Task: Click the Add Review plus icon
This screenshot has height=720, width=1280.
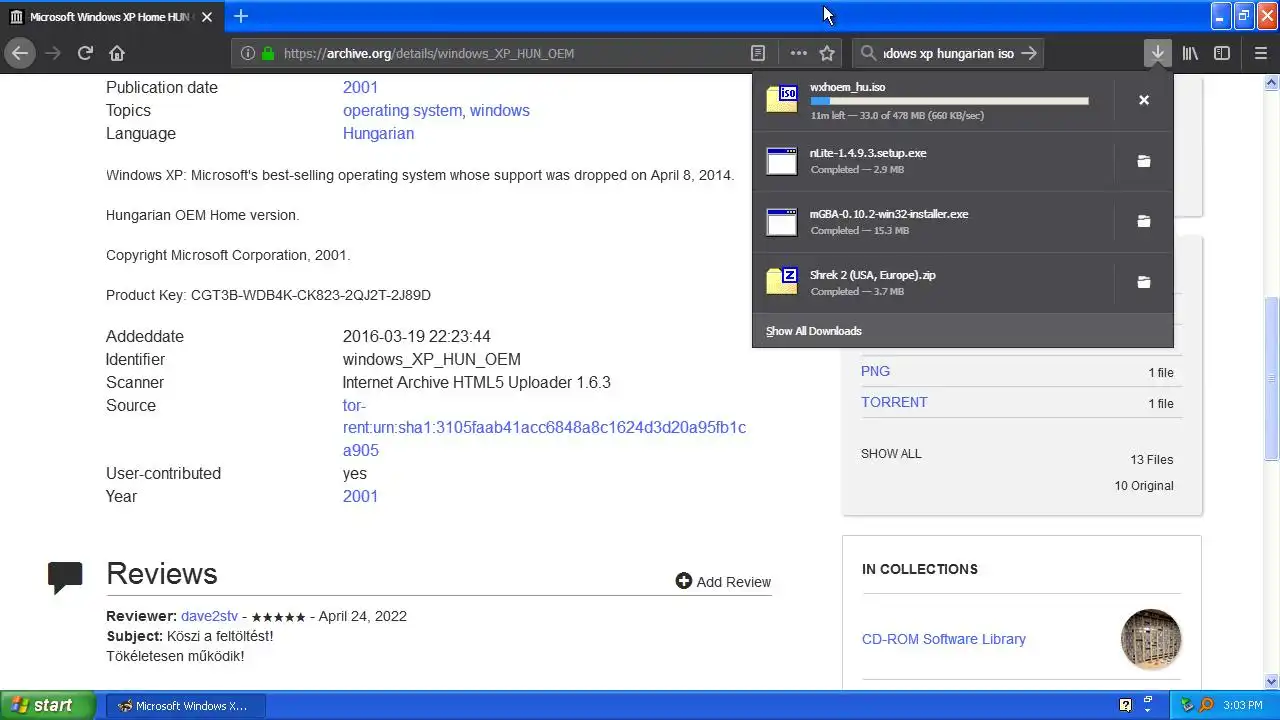Action: point(684,581)
